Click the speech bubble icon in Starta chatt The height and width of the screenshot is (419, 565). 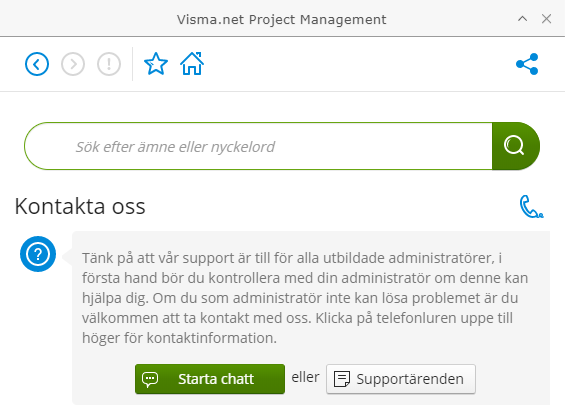pos(150,379)
